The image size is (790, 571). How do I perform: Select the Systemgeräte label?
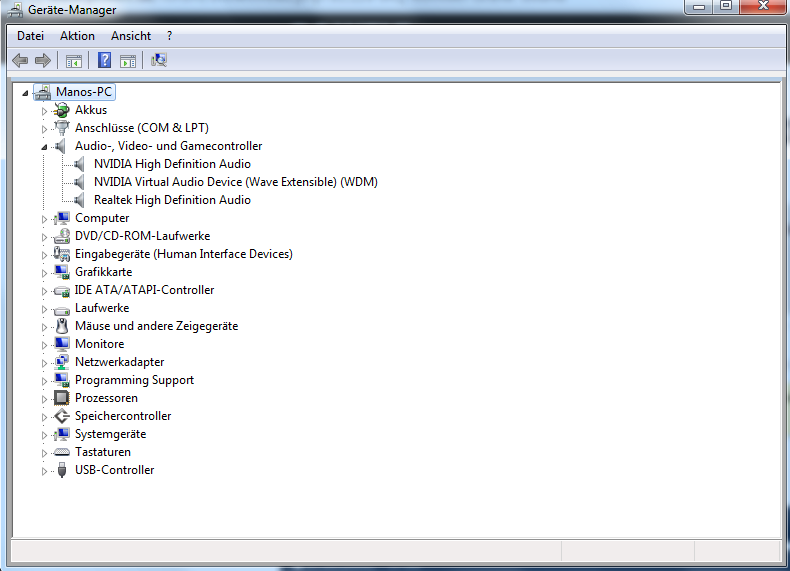[110, 434]
